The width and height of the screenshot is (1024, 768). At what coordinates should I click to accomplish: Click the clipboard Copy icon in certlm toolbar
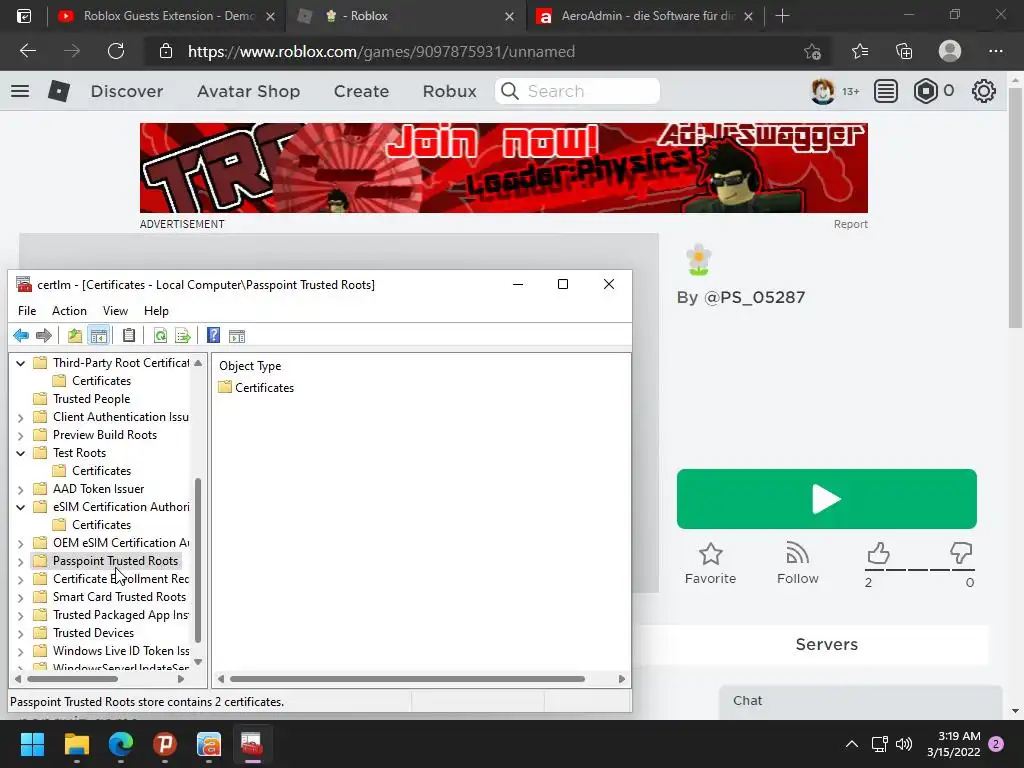(x=129, y=336)
